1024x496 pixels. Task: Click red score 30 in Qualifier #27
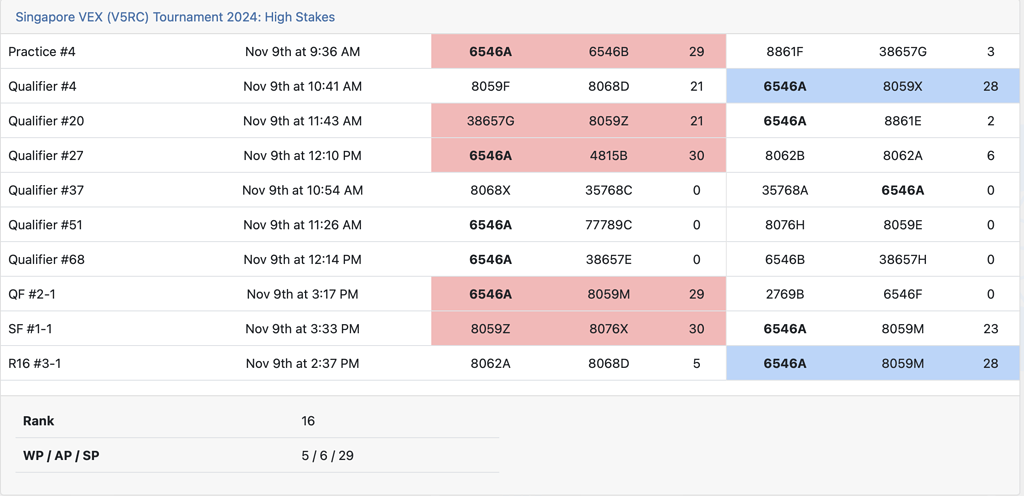coord(696,155)
